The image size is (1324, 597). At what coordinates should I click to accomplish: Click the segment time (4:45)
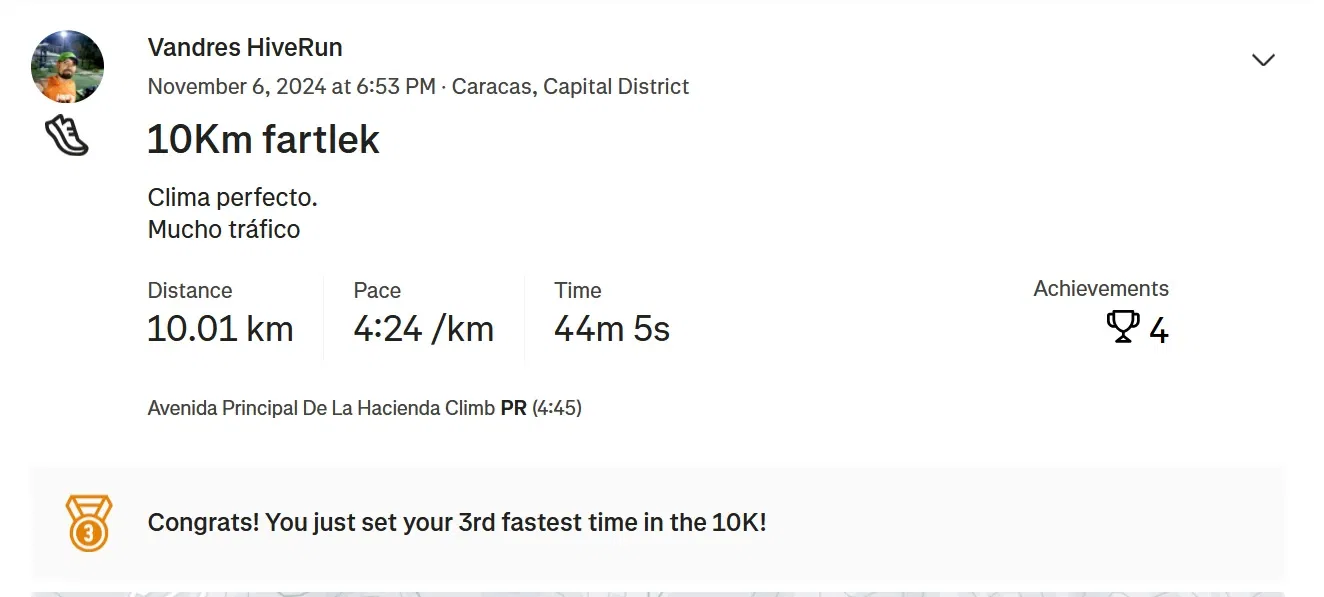[557, 408]
